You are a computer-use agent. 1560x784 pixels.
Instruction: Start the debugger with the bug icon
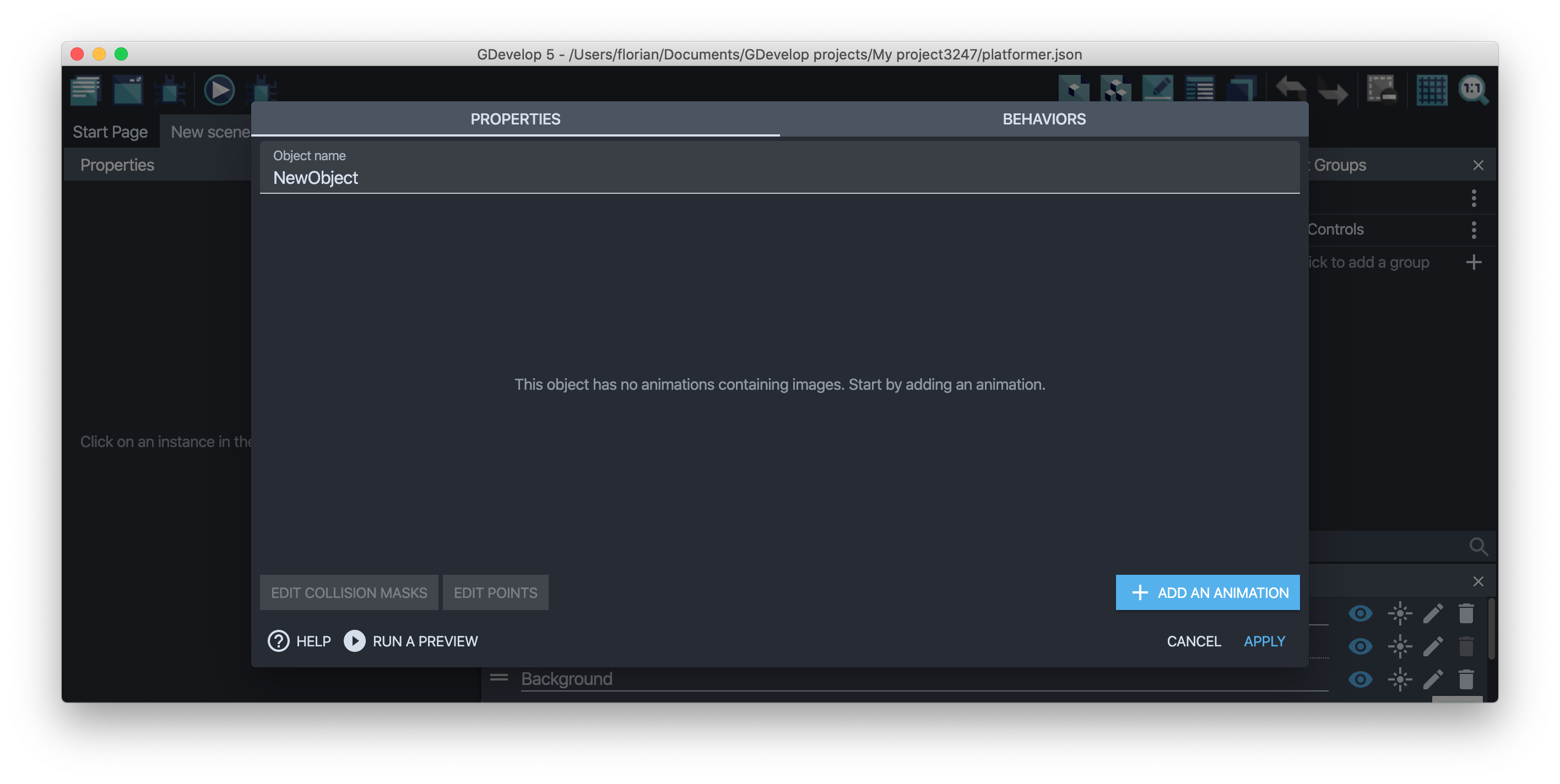[171, 90]
